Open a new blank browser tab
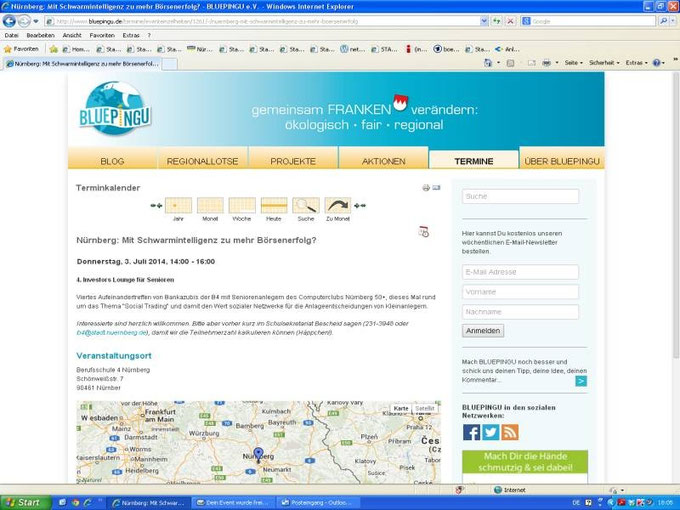This screenshot has height=510, width=680. 170,64
